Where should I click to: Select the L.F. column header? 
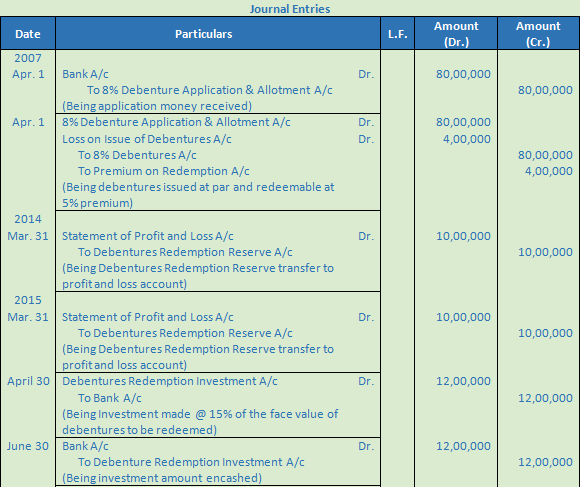pyautogui.click(x=398, y=34)
